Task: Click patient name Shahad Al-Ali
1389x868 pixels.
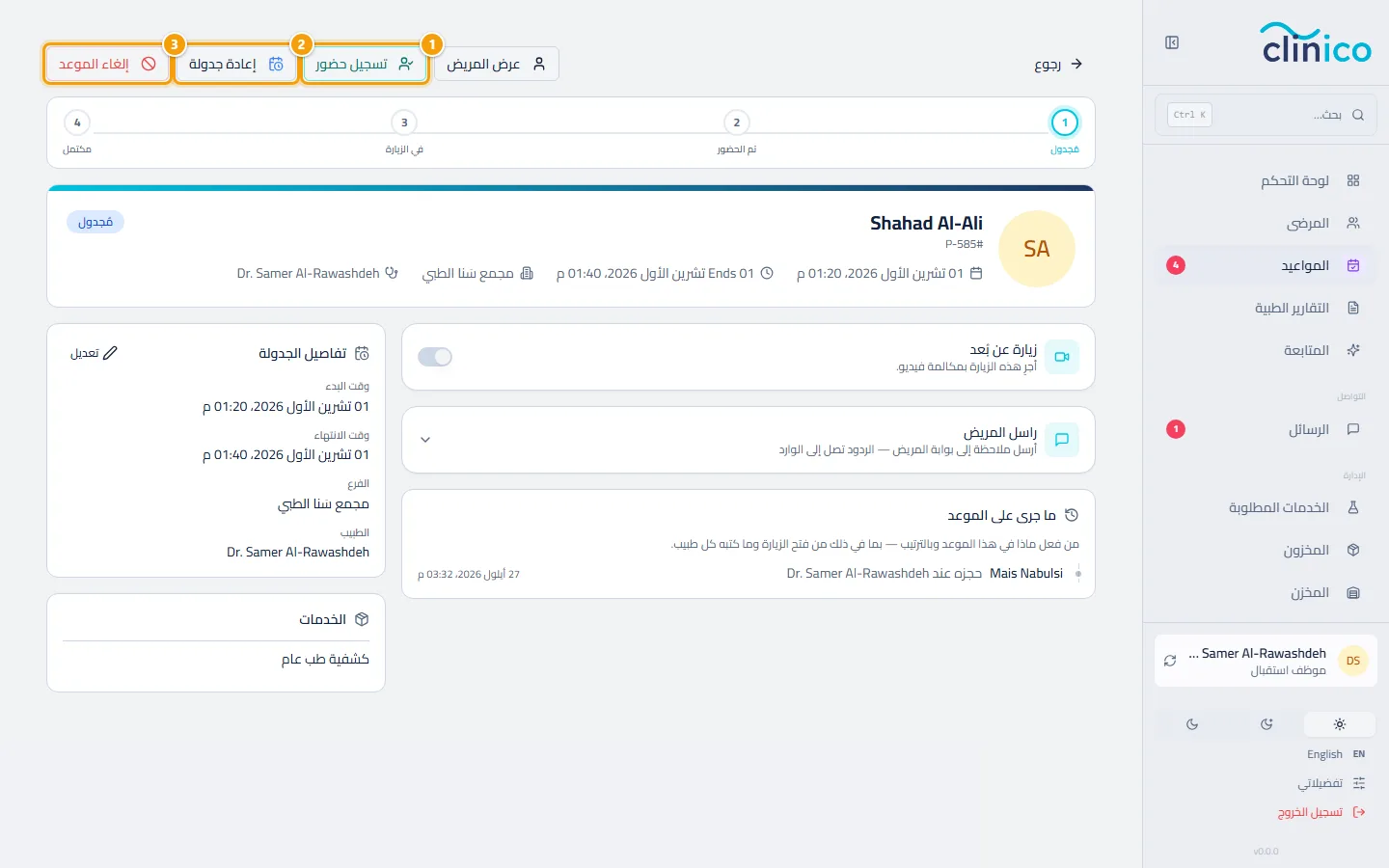Action: tap(926, 223)
